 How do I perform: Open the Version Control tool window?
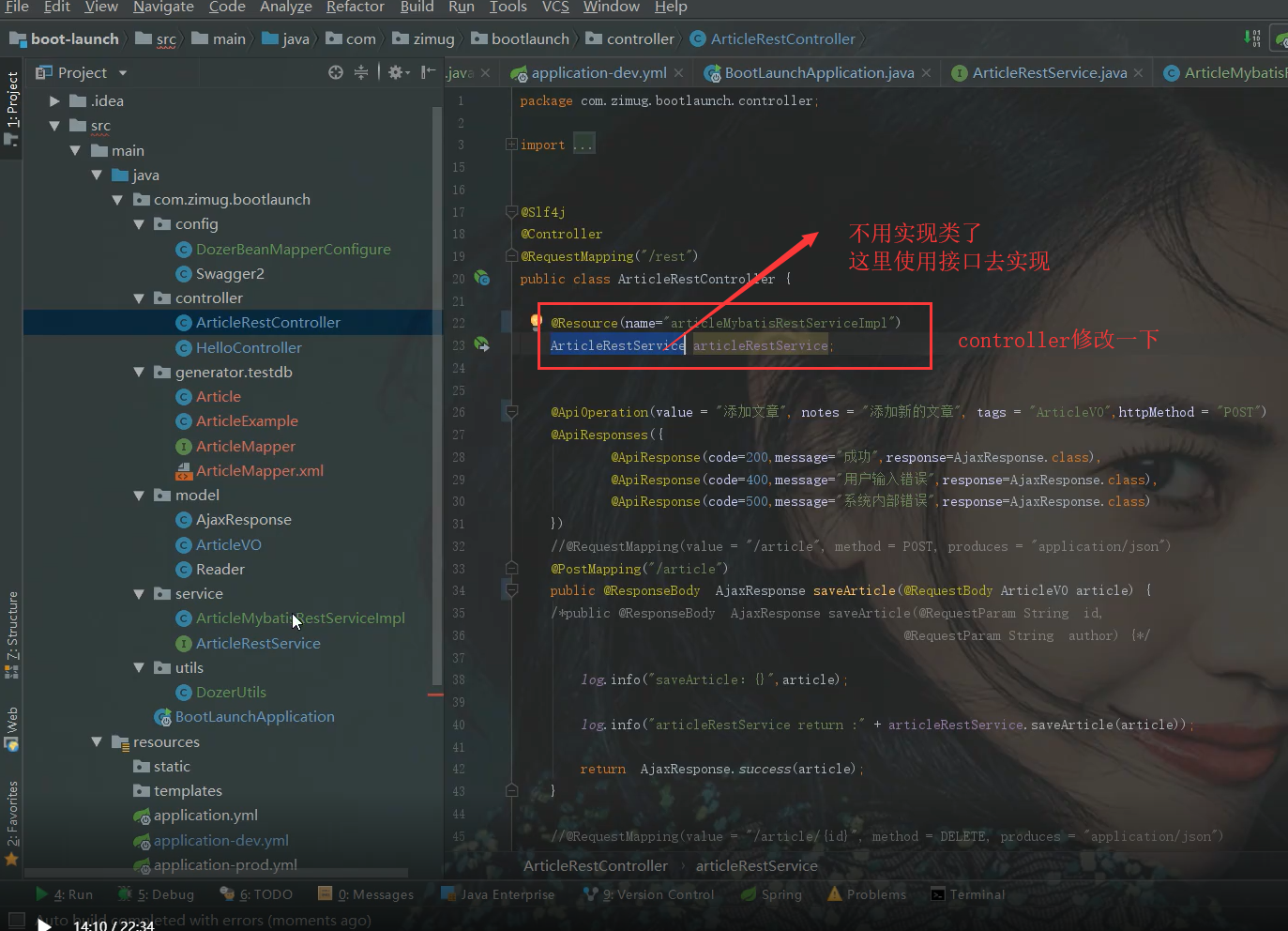coord(648,894)
